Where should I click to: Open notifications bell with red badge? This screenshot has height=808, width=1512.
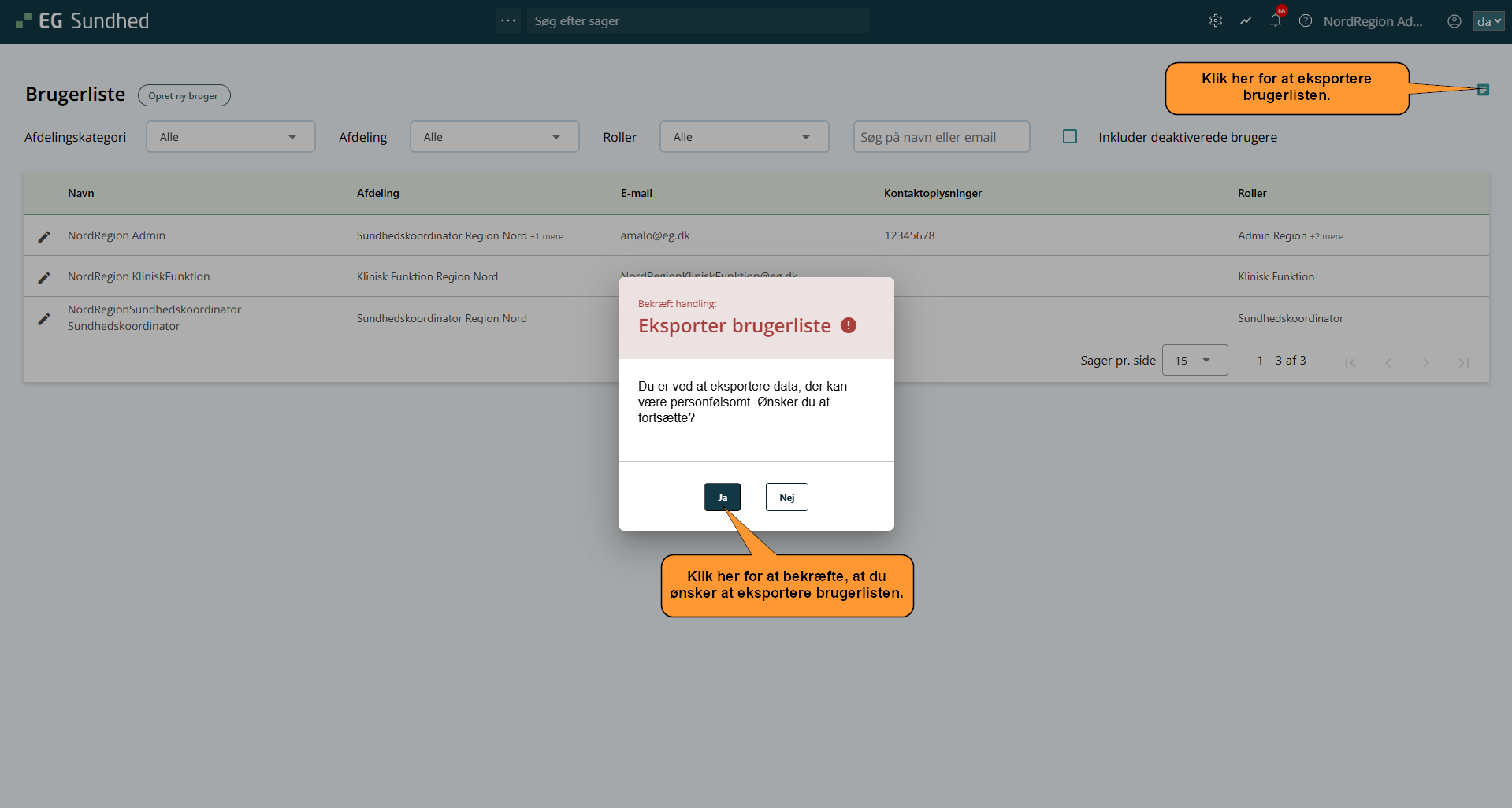(1276, 21)
